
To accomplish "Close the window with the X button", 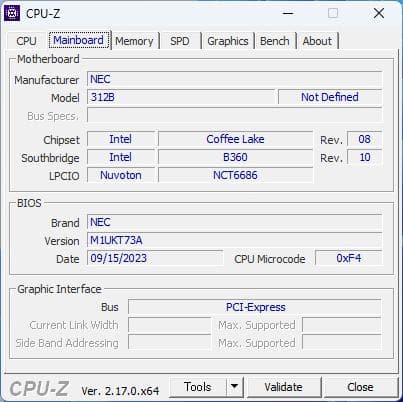I will (379, 14).
